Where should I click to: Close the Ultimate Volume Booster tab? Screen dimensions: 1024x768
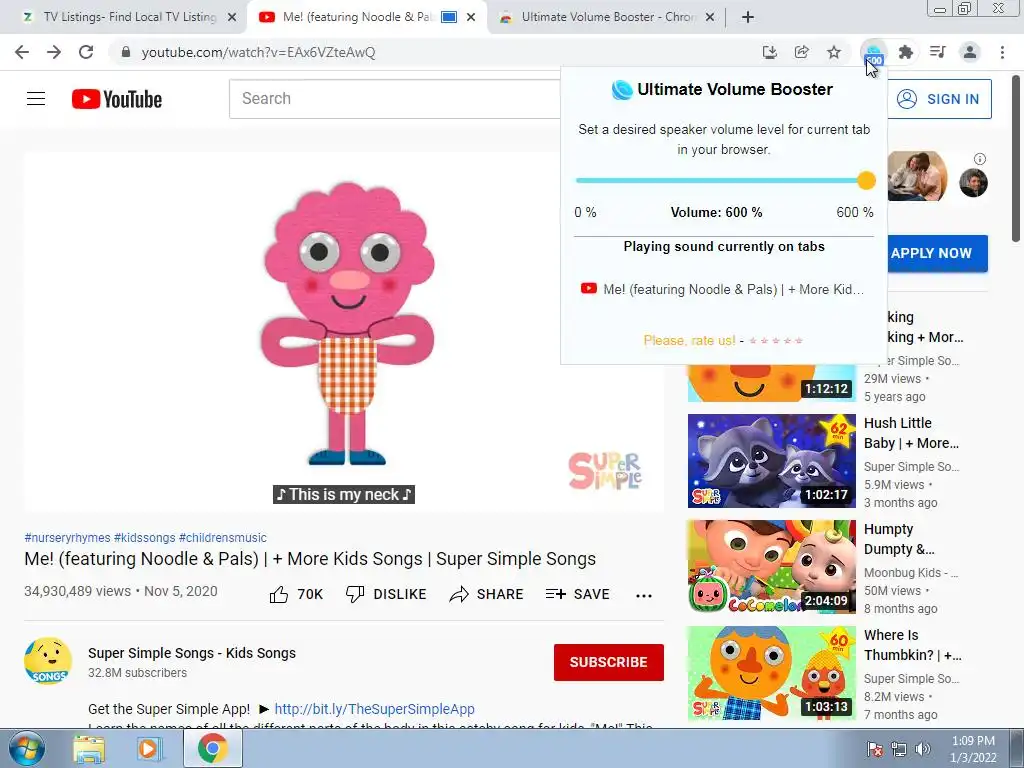pos(711,18)
